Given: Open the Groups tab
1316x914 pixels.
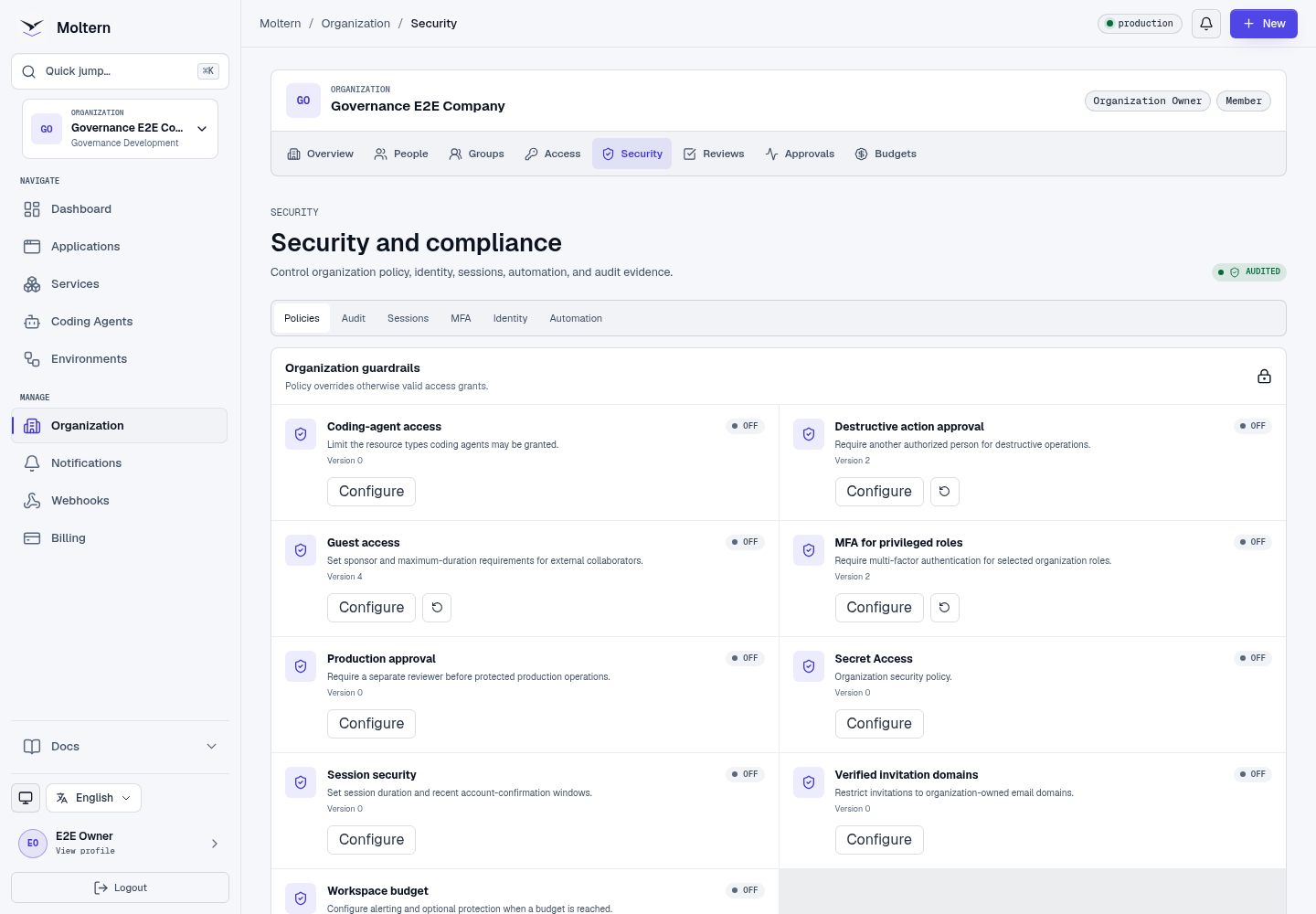Looking at the screenshot, I should pos(476,154).
